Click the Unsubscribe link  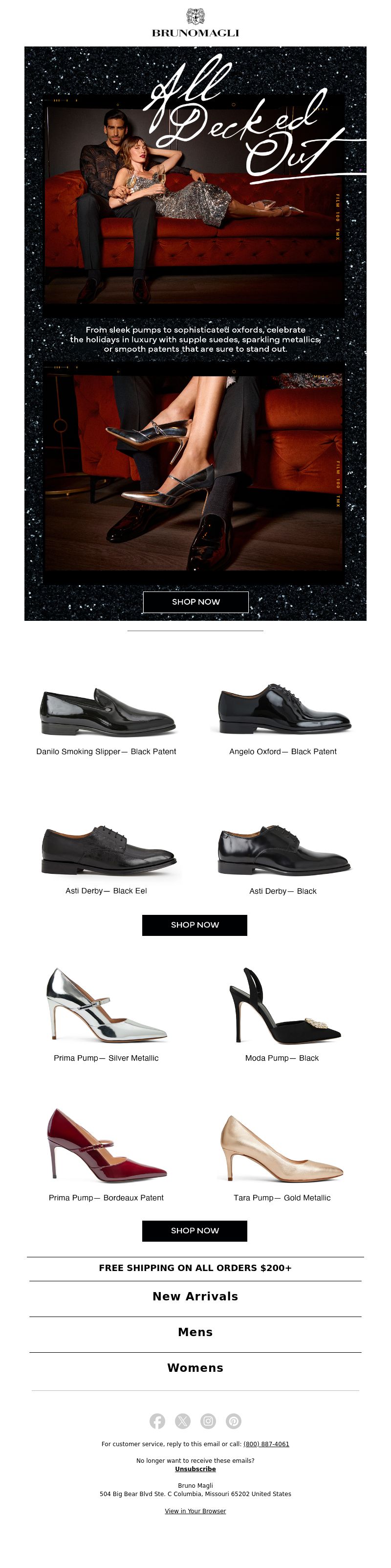tap(195, 1469)
